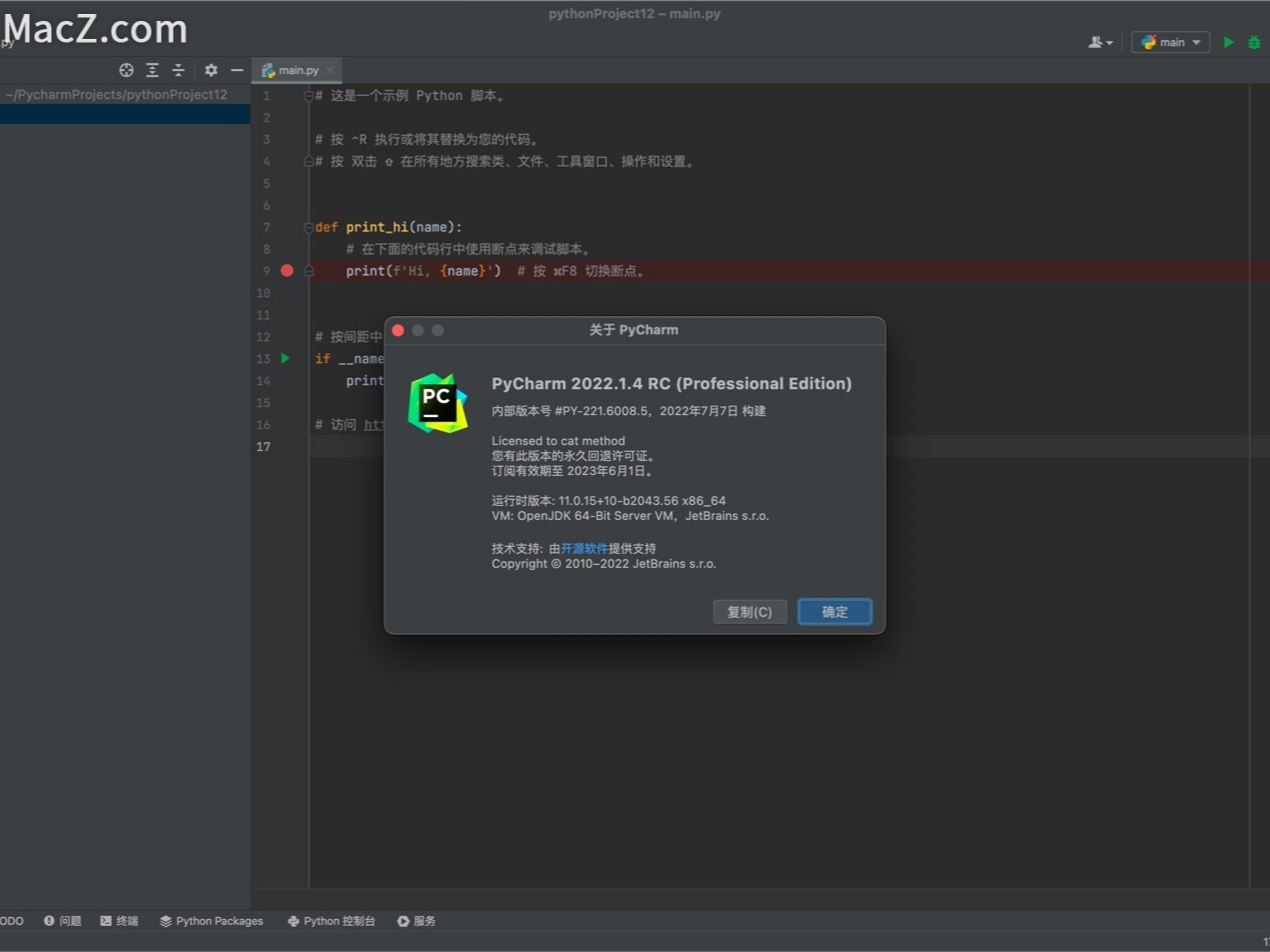1270x952 pixels.
Task: Switch to the main.py editor tab
Action: pyautogui.click(x=297, y=70)
